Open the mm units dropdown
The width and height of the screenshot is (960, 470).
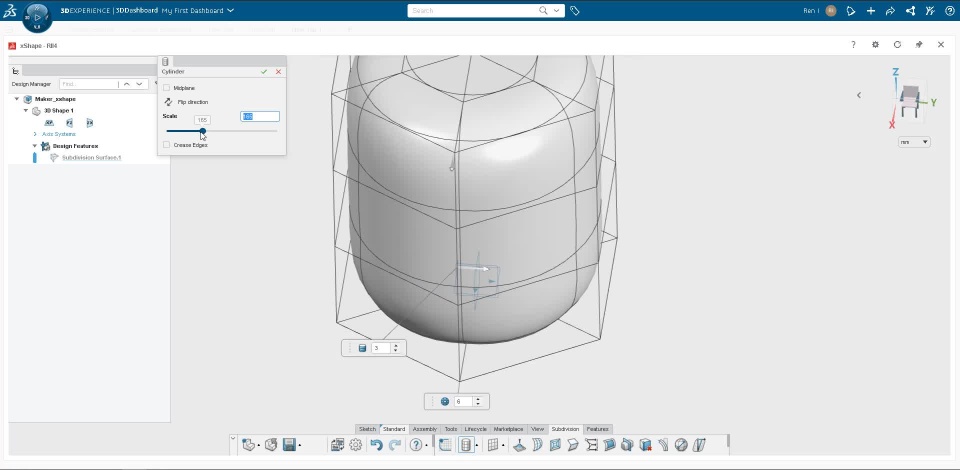coord(914,142)
